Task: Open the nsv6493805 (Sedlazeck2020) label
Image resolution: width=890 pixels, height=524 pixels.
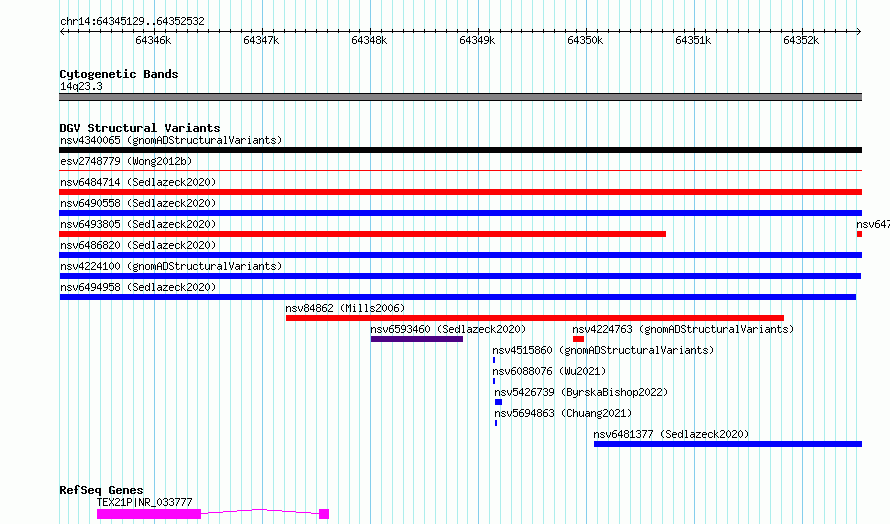Action: [138, 224]
